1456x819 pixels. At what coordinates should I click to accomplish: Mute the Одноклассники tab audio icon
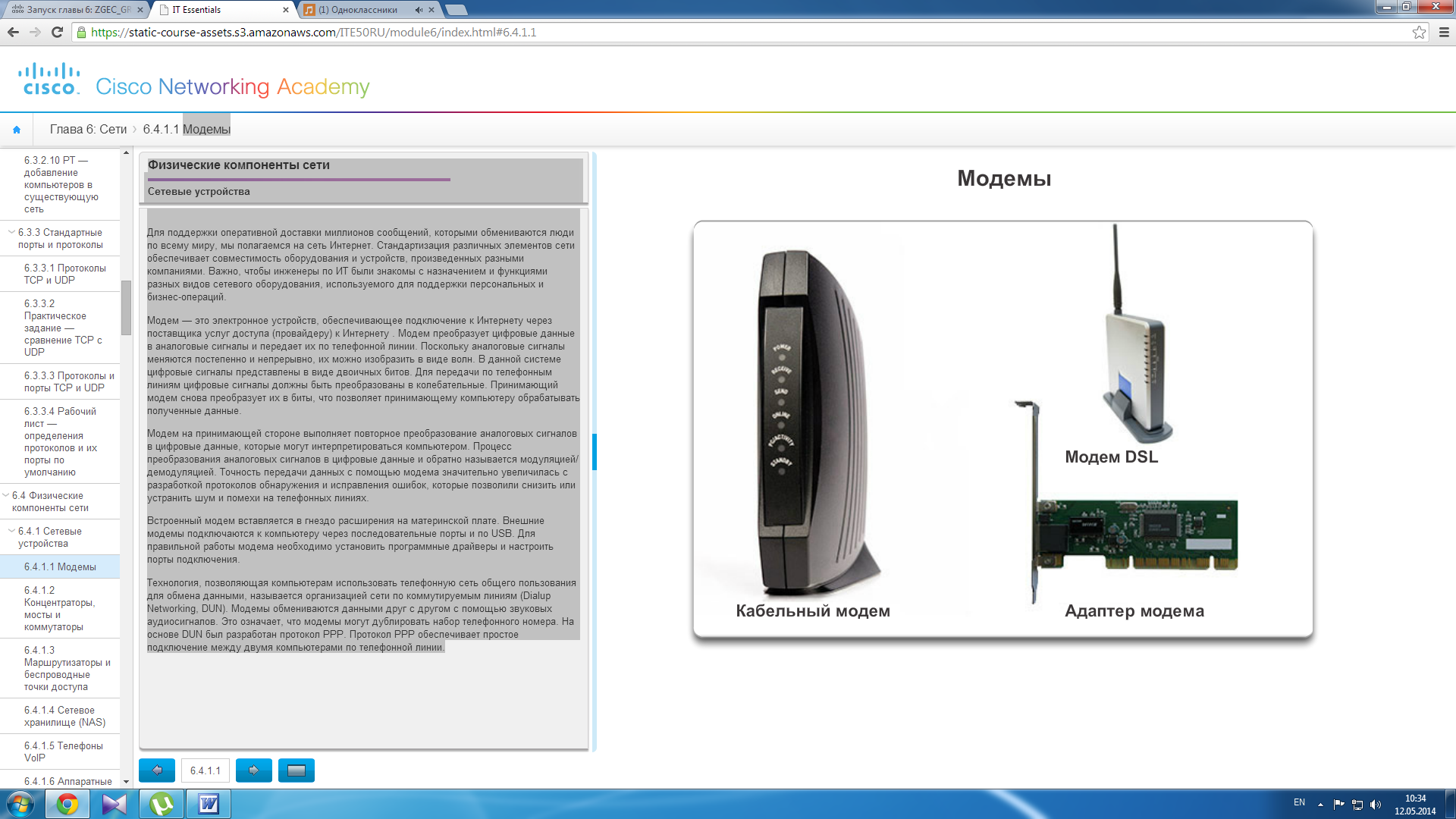[x=419, y=10]
